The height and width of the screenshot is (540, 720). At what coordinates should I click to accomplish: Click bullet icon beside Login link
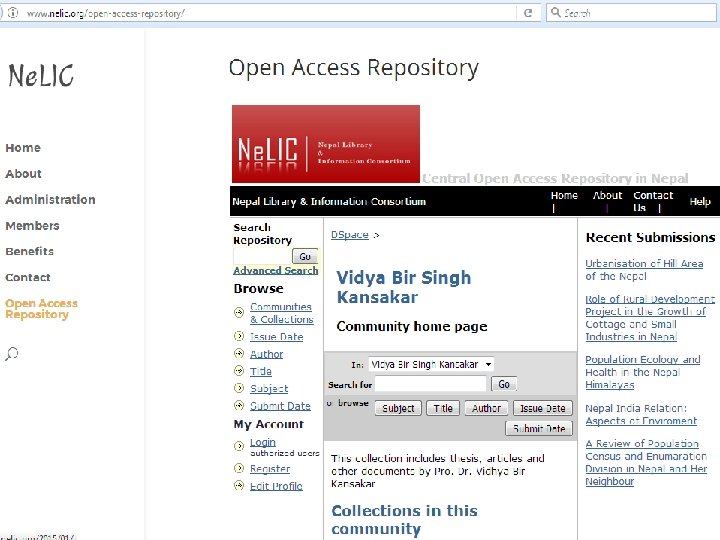pyautogui.click(x=239, y=445)
